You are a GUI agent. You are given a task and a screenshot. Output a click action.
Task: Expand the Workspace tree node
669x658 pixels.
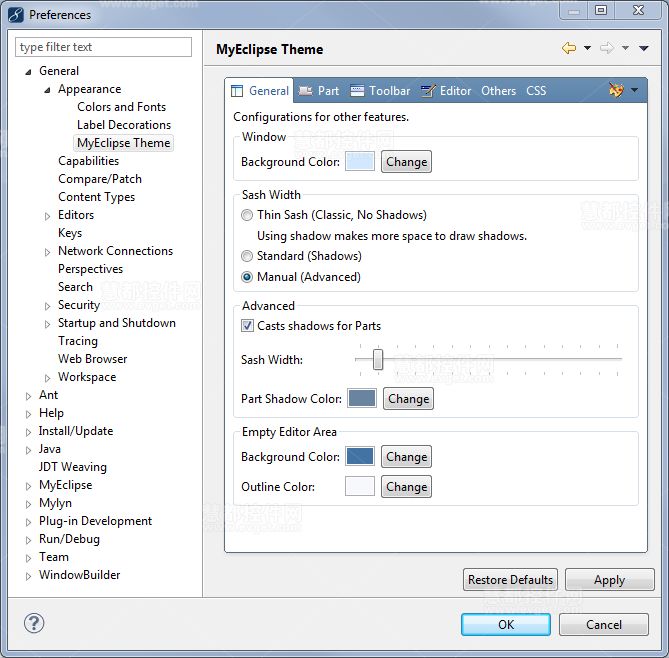click(x=47, y=378)
